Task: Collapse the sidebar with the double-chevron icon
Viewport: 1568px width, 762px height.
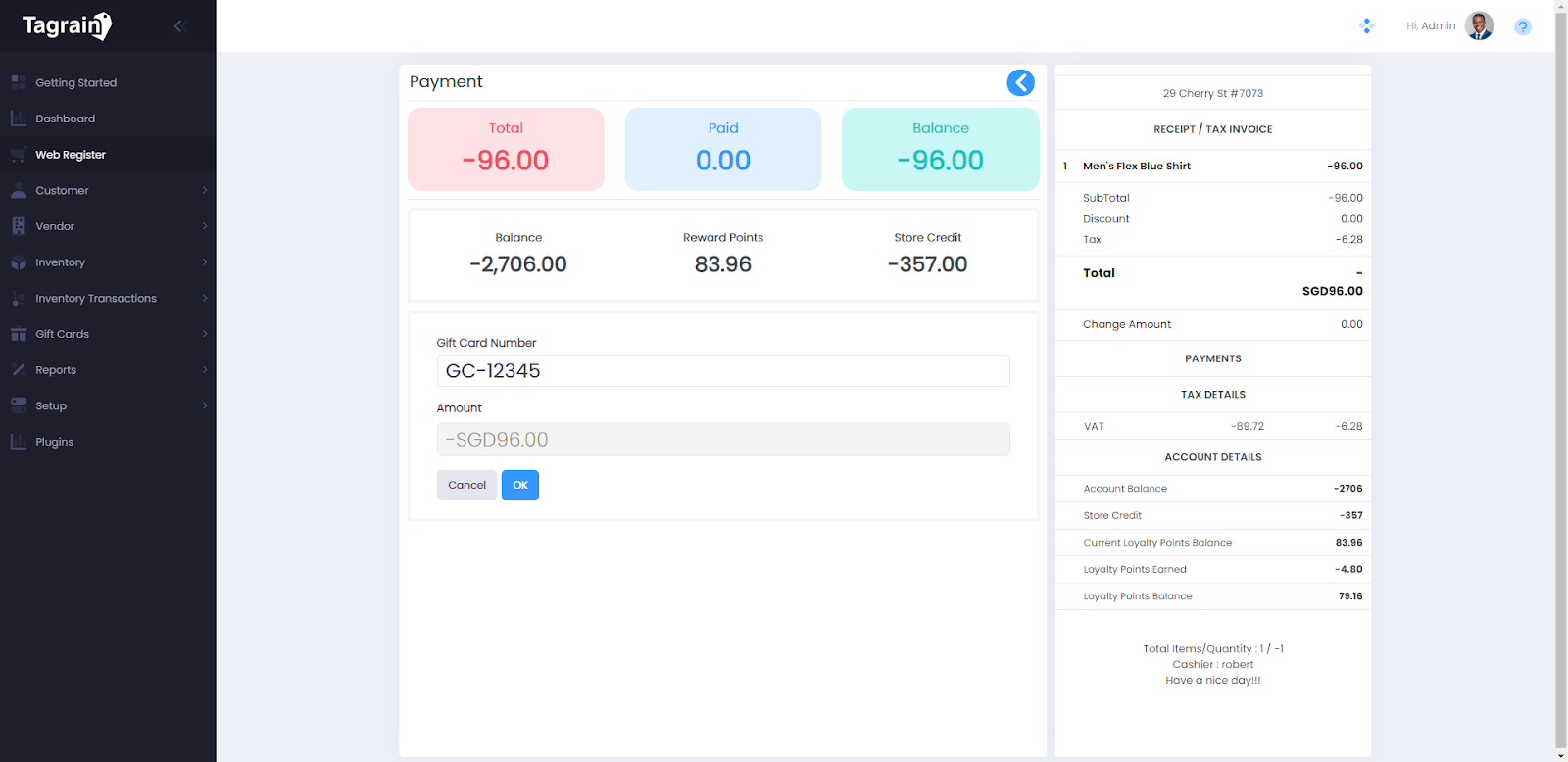Action: 179,26
